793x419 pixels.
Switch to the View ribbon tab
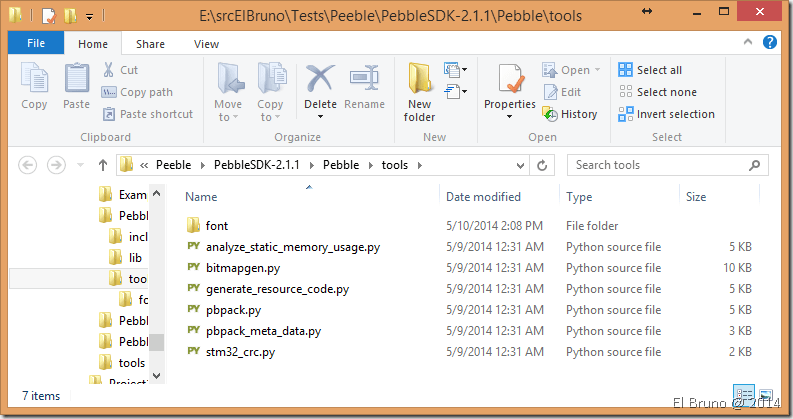pos(206,44)
